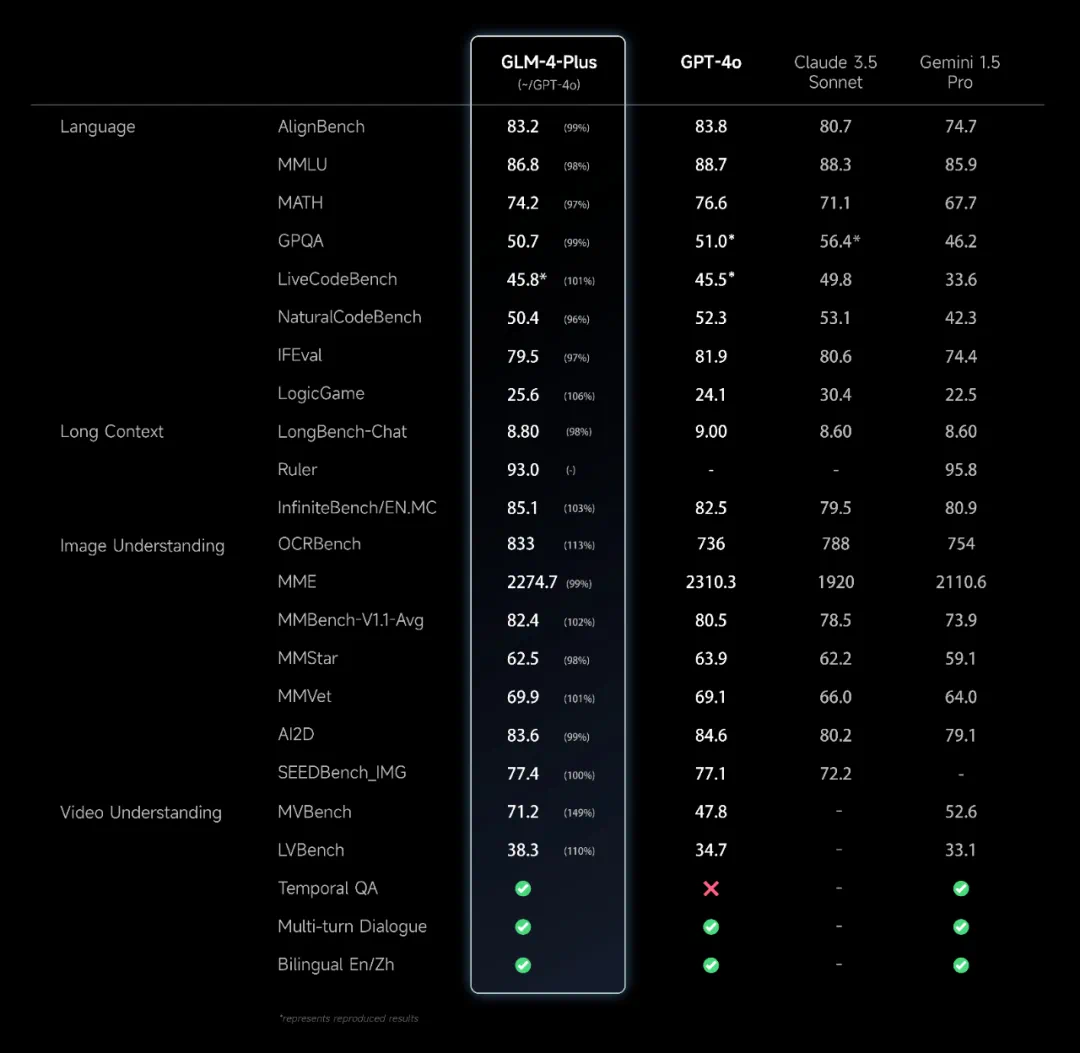The image size is (1080, 1053).
Task: Click the Long Context category label
Action: coord(112,432)
